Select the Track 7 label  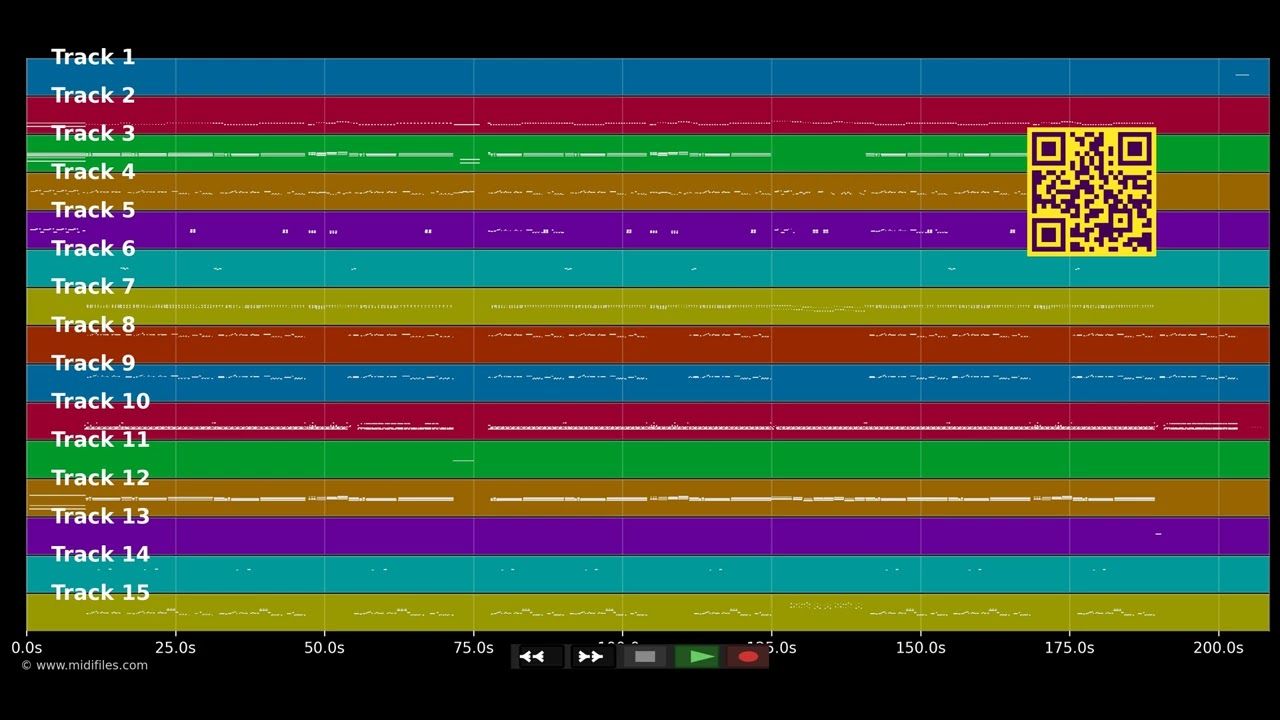(93, 287)
